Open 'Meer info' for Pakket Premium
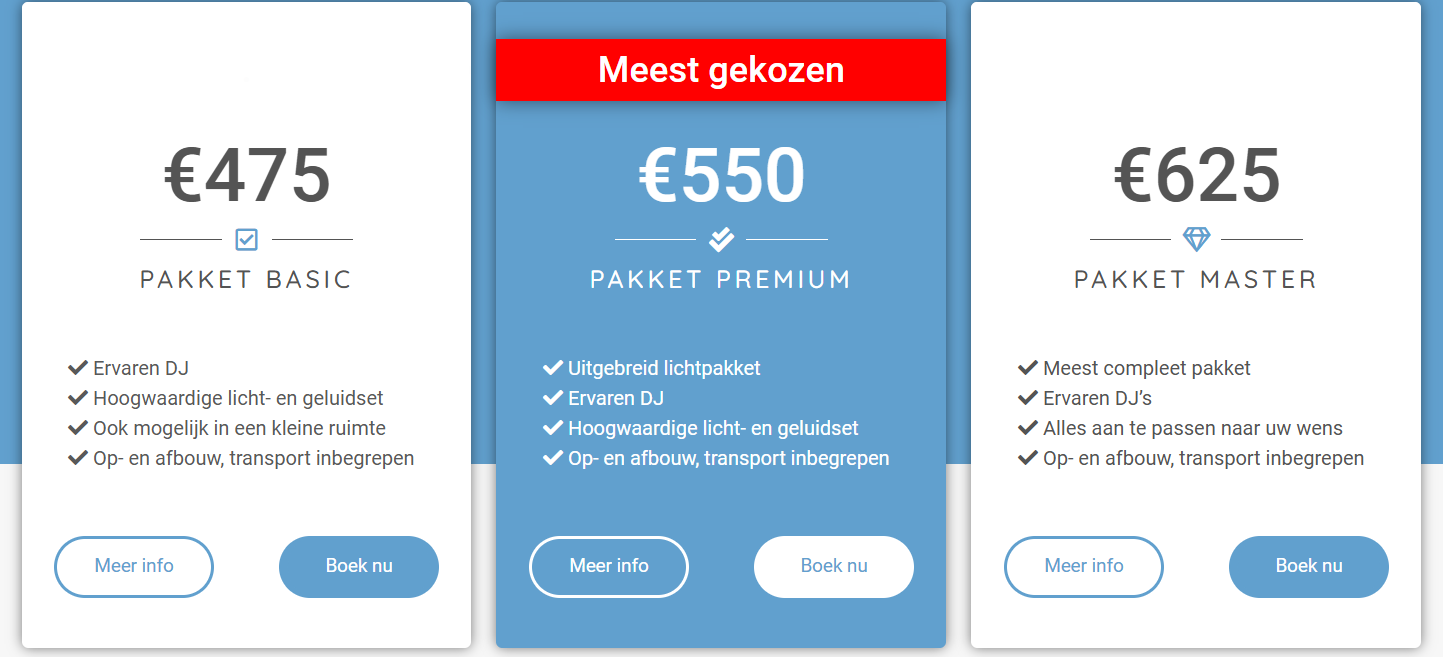The image size is (1443, 657). point(609,567)
